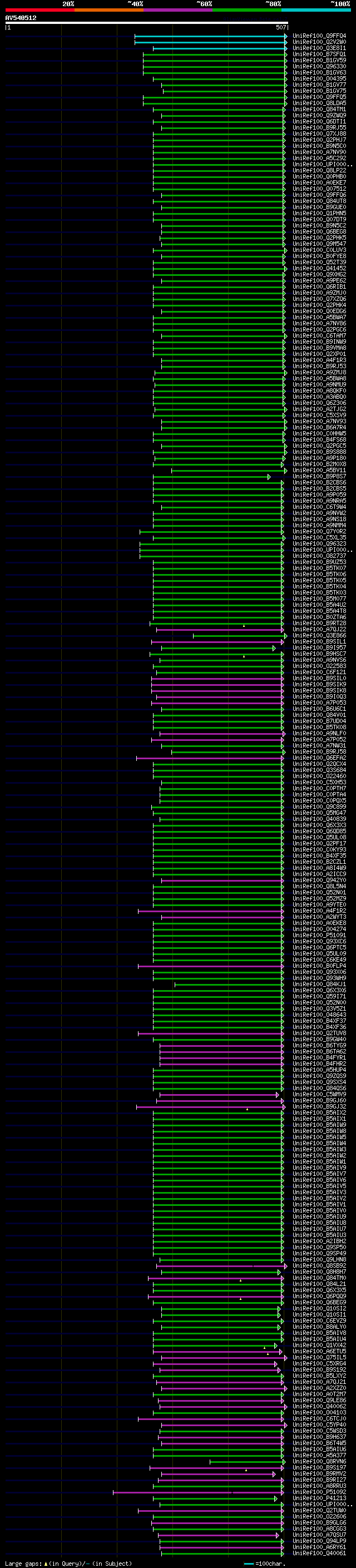Select hit label UniRef100_B5TK07

[319, 568]
